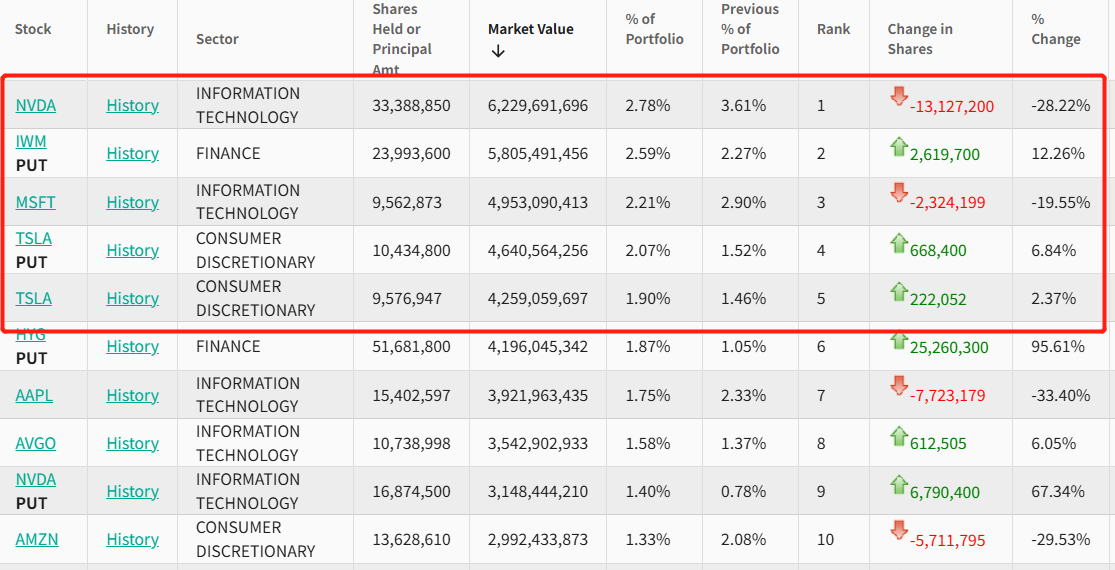View History for the AMZN row
The image size is (1115, 570).
132,539
